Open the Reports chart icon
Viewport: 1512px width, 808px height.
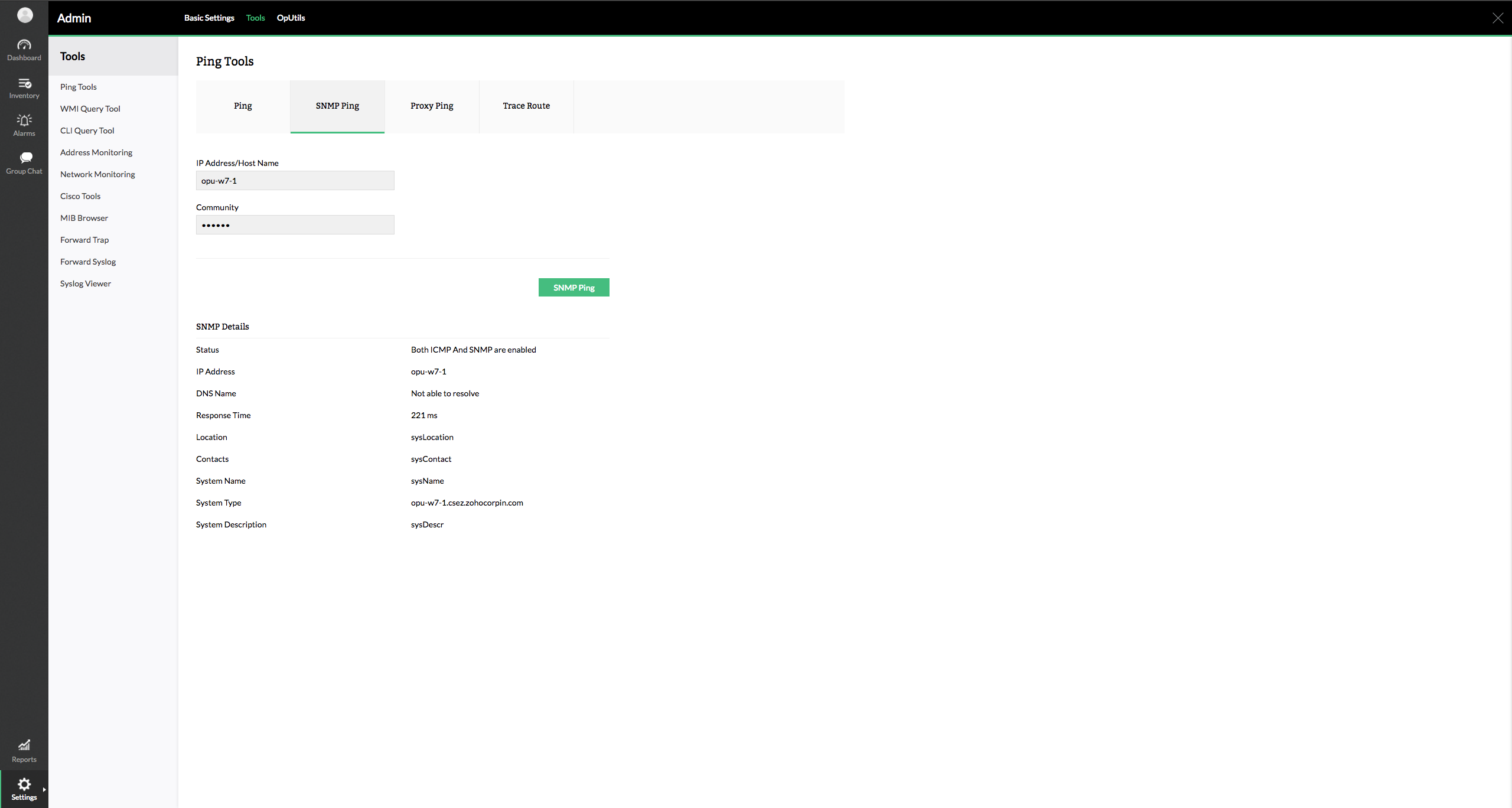(24, 745)
